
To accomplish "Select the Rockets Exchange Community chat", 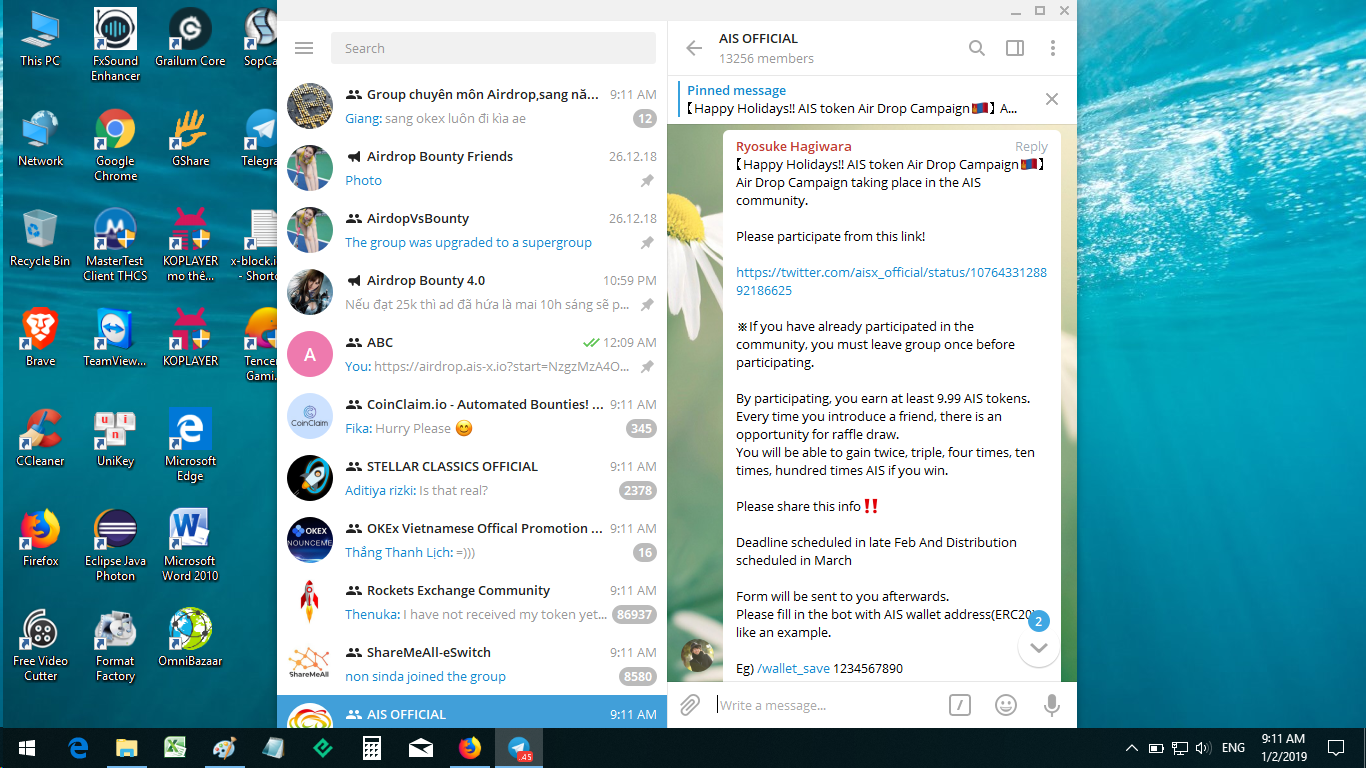I will [472, 602].
